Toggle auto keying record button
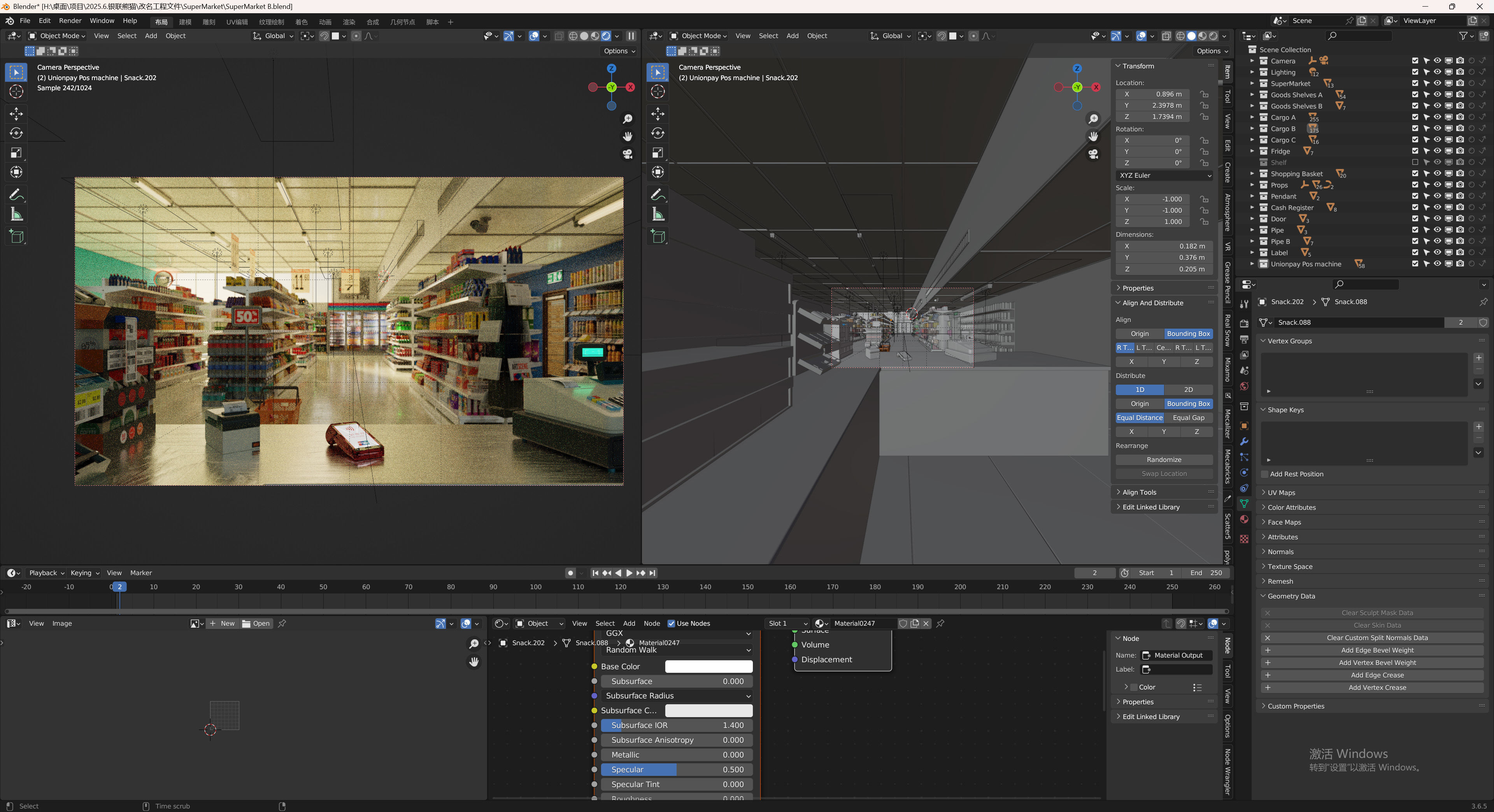 coord(571,572)
